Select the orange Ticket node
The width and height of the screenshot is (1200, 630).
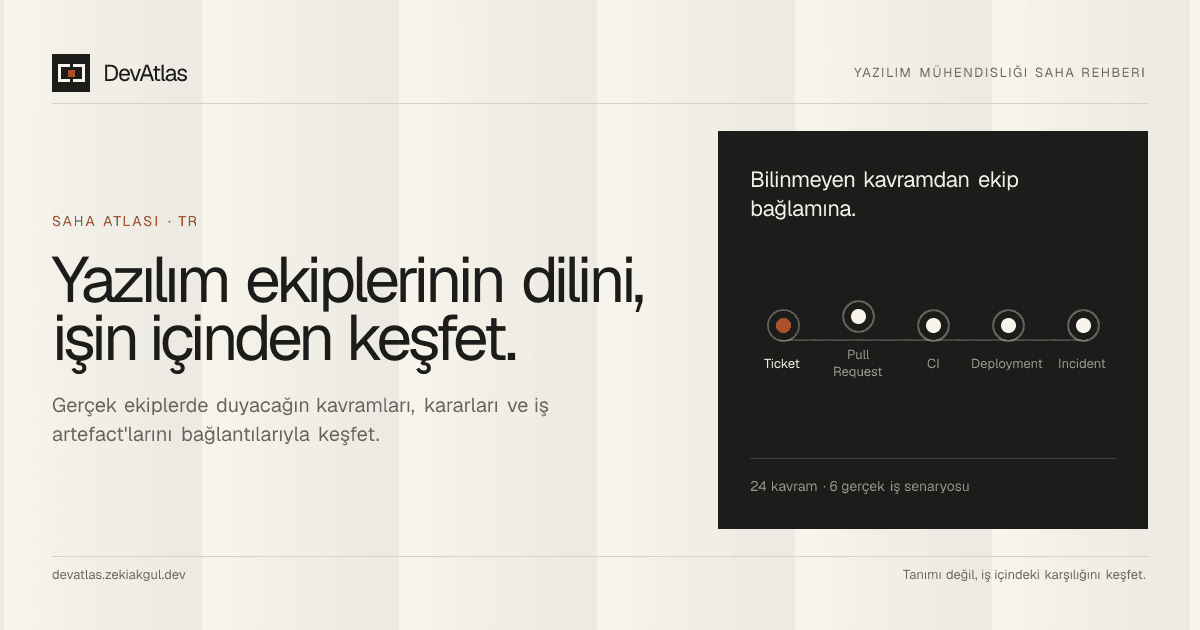tap(783, 325)
